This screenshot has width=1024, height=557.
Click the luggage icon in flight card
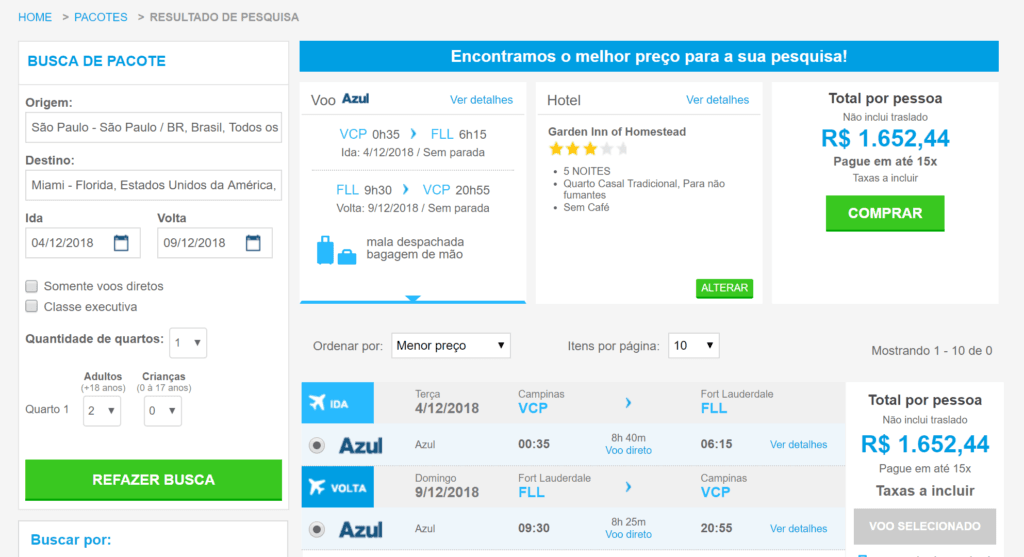pyautogui.click(x=336, y=250)
